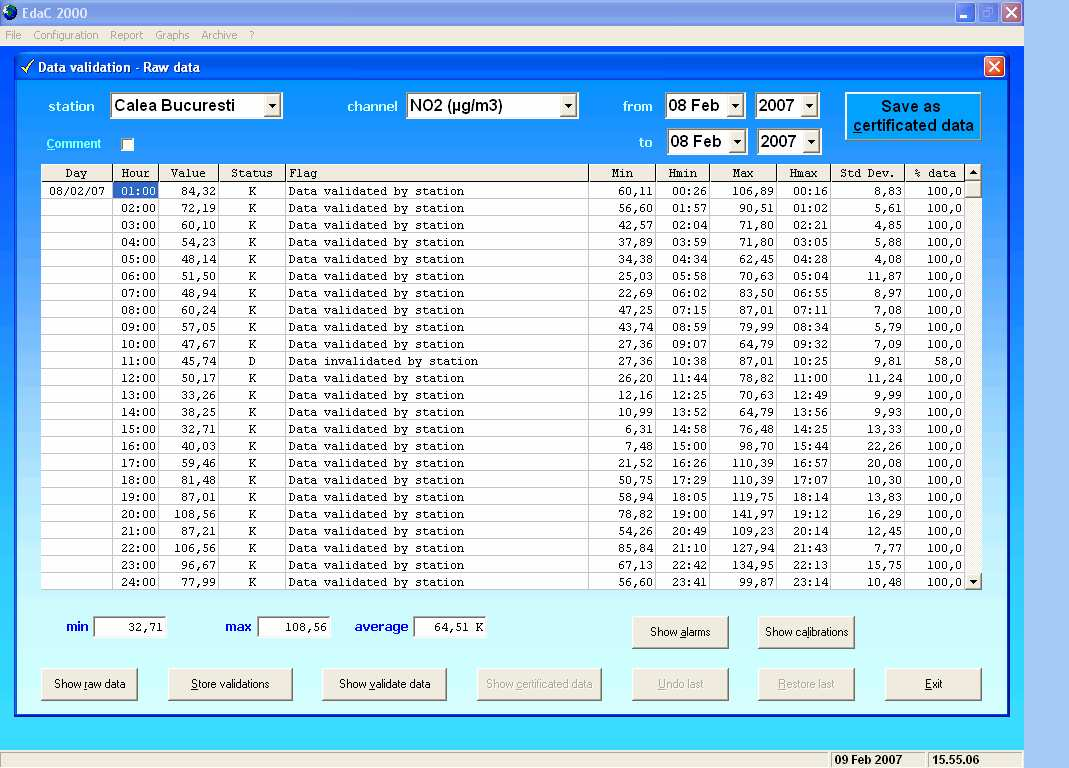Click the Value column header
This screenshot has height=768, width=1069.
tap(188, 173)
